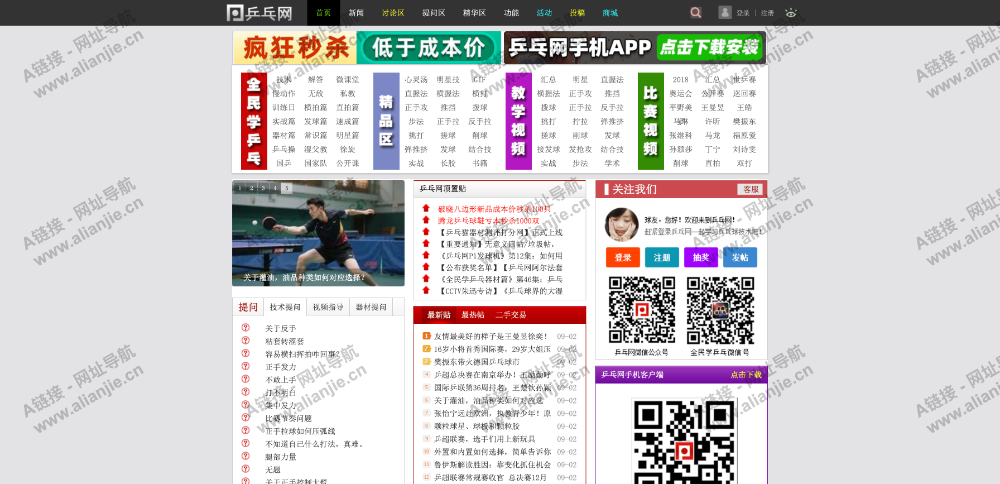Open the 功能 menu item
This screenshot has height=484, width=1000.
coord(511,13)
